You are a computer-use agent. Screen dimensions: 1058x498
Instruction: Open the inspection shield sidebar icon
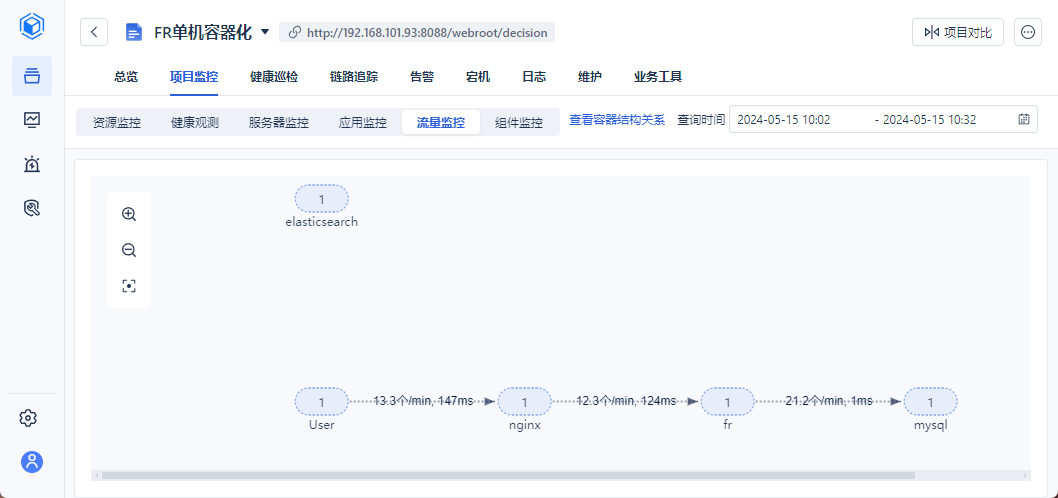click(32, 208)
